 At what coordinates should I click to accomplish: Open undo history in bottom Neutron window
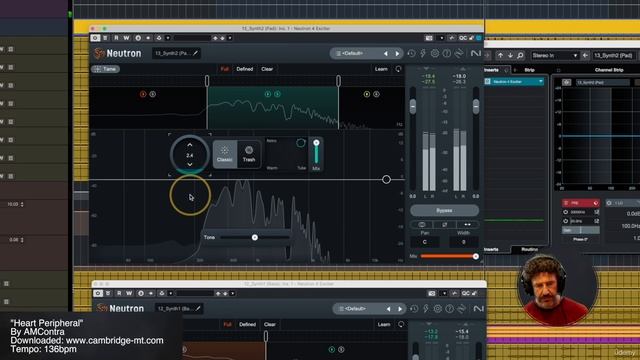tap(414, 309)
